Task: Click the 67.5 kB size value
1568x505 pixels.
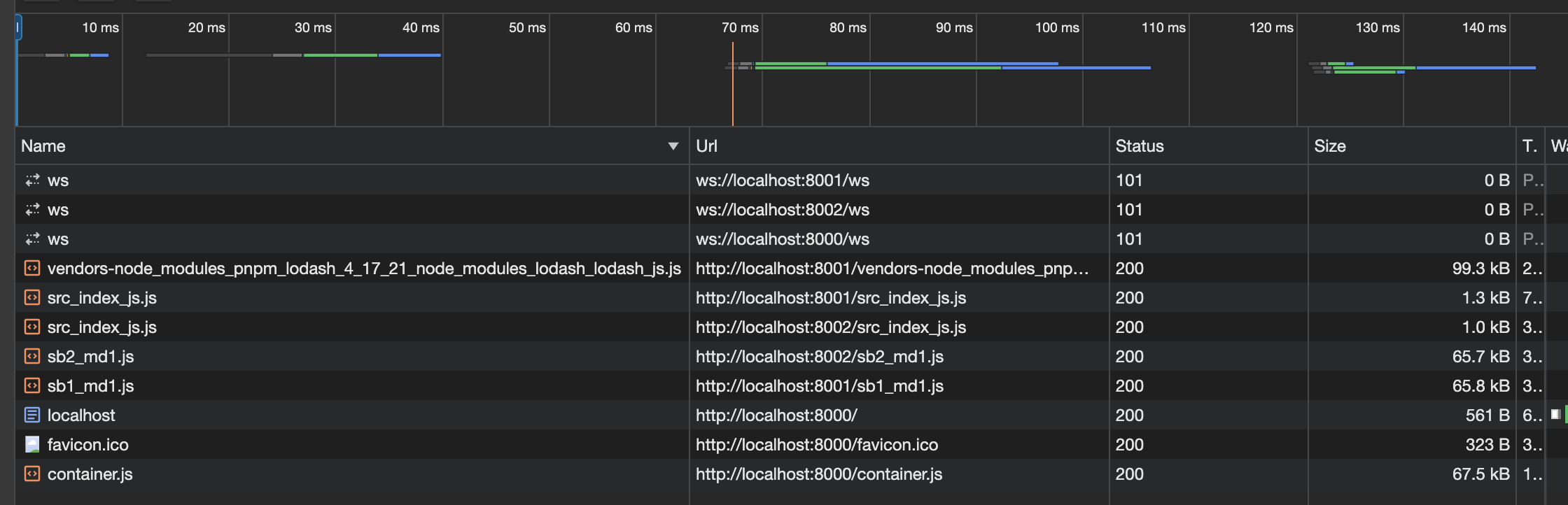Action: click(1481, 474)
